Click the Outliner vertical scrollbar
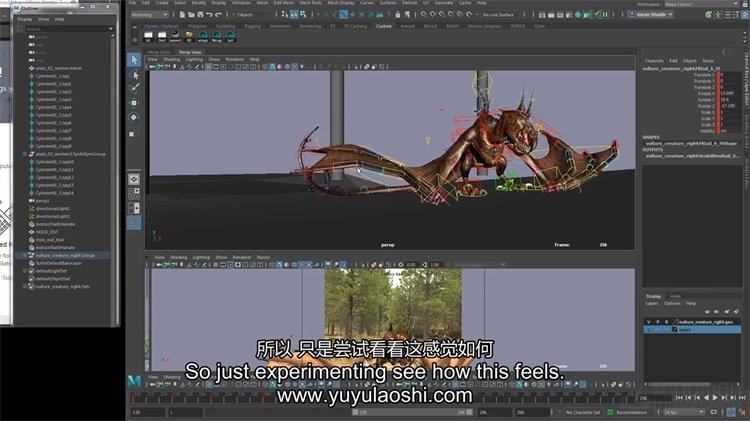Image resolution: width=750 pixels, height=421 pixels. point(113,179)
